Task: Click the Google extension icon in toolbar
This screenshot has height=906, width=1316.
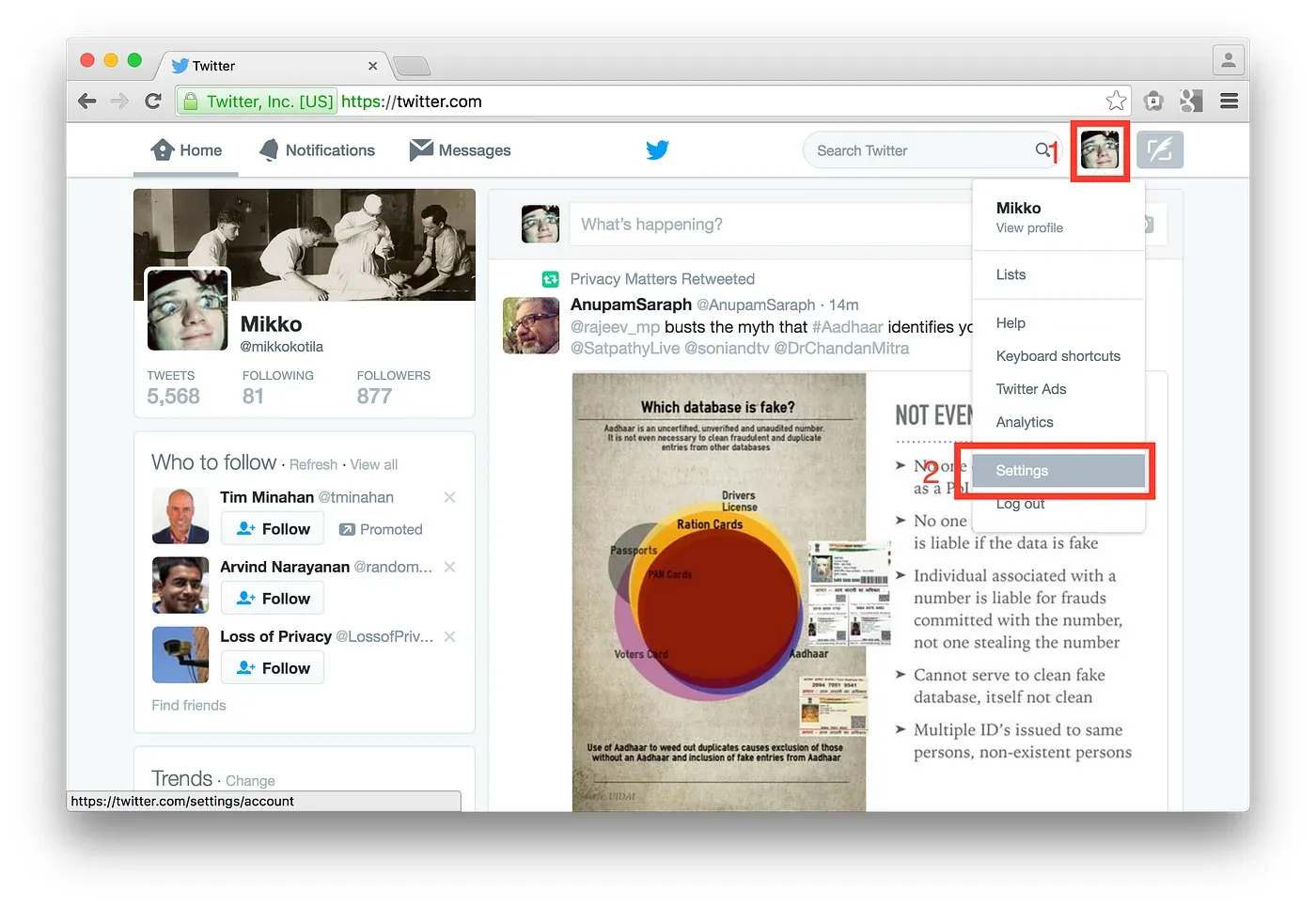Action: pyautogui.click(x=1191, y=101)
